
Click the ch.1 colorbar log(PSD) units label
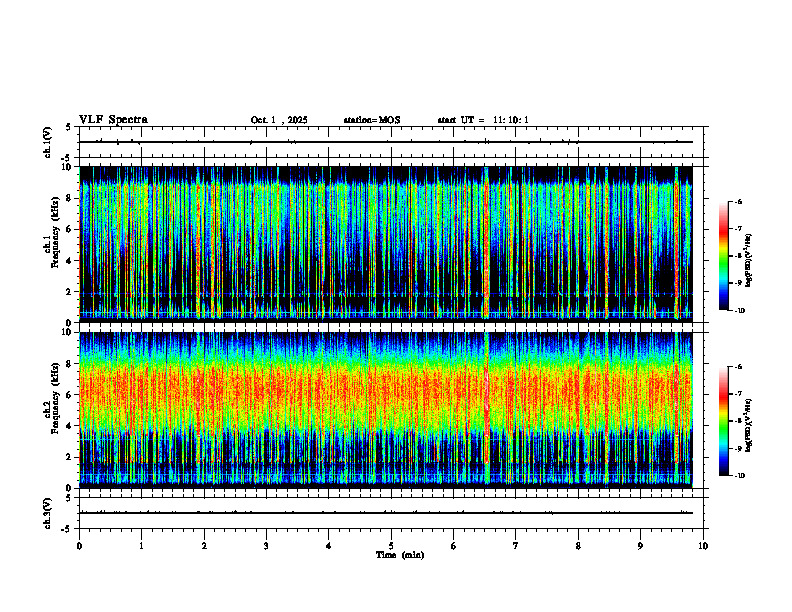pos(749,260)
